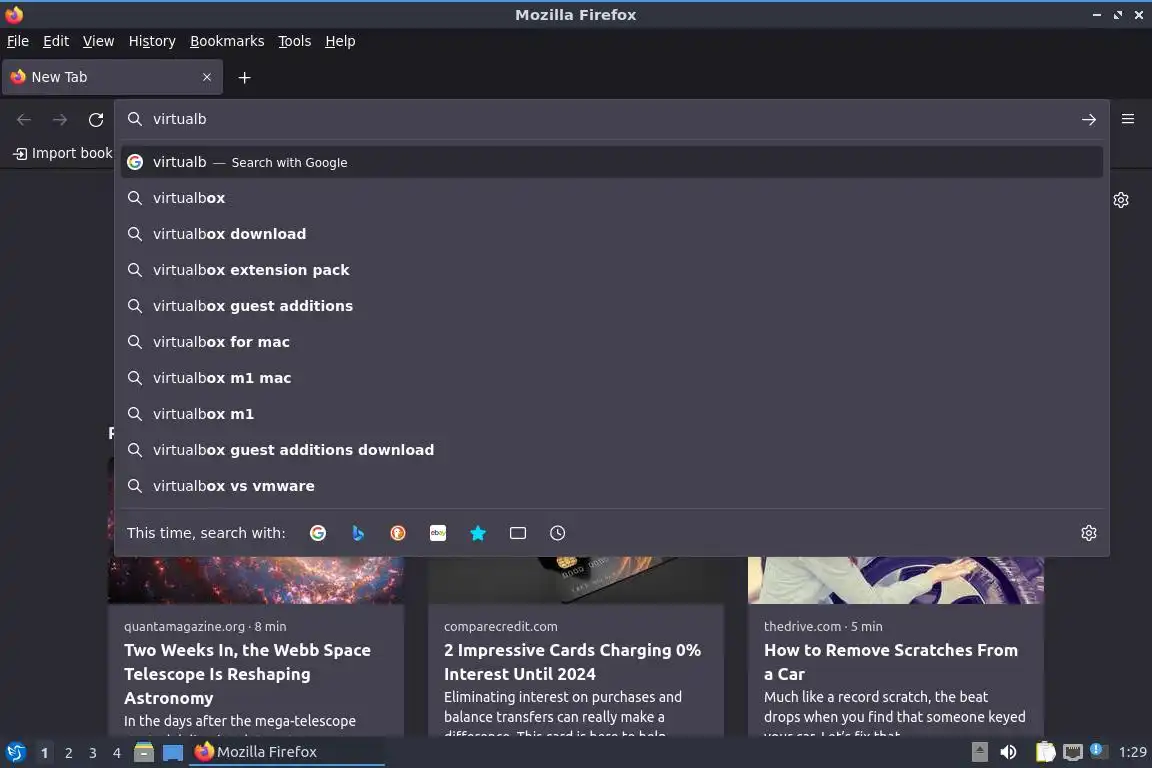1152x768 pixels.
Task: Select 'virtualbox guest additions' suggestion
Action: point(611,306)
